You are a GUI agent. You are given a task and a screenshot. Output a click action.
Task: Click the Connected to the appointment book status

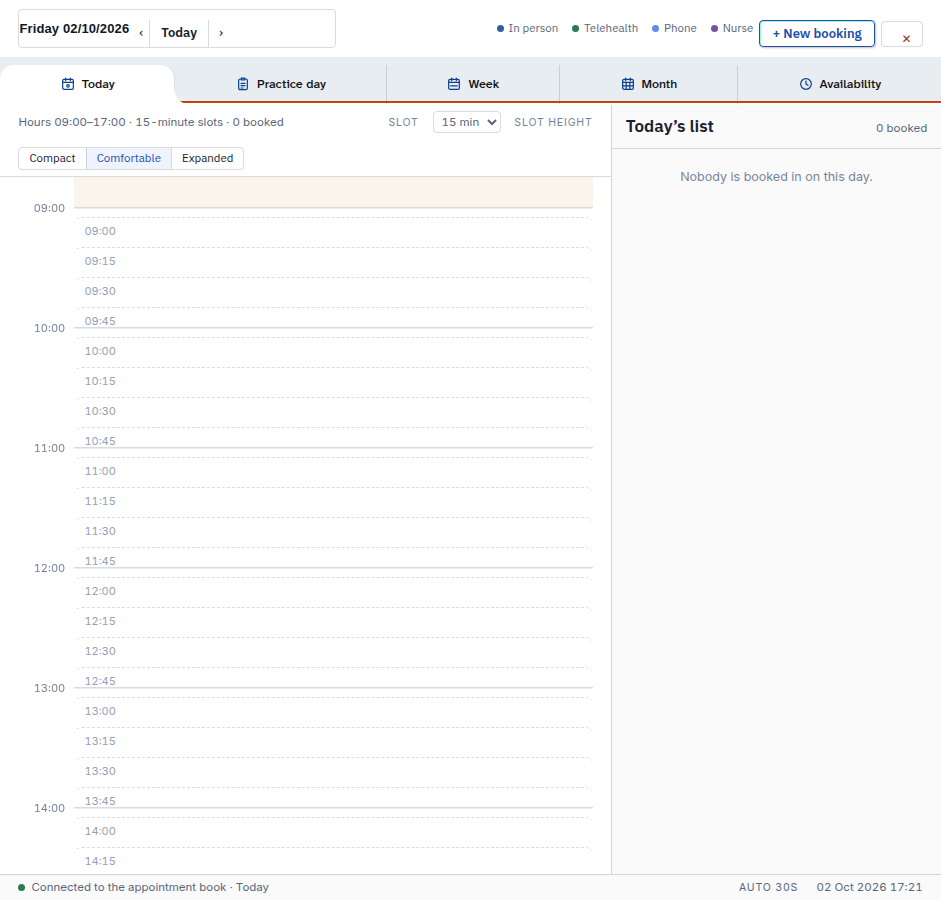(x=150, y=887)
